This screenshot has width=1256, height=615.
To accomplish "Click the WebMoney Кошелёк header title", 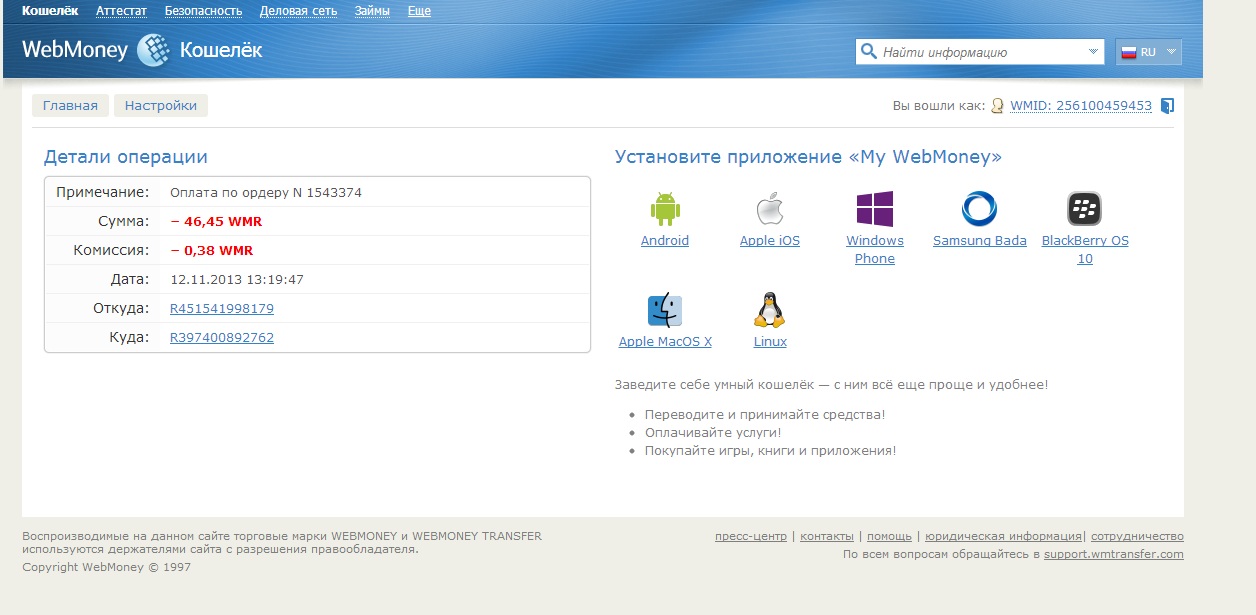I will pyautogui.click(x=142, y=50).
